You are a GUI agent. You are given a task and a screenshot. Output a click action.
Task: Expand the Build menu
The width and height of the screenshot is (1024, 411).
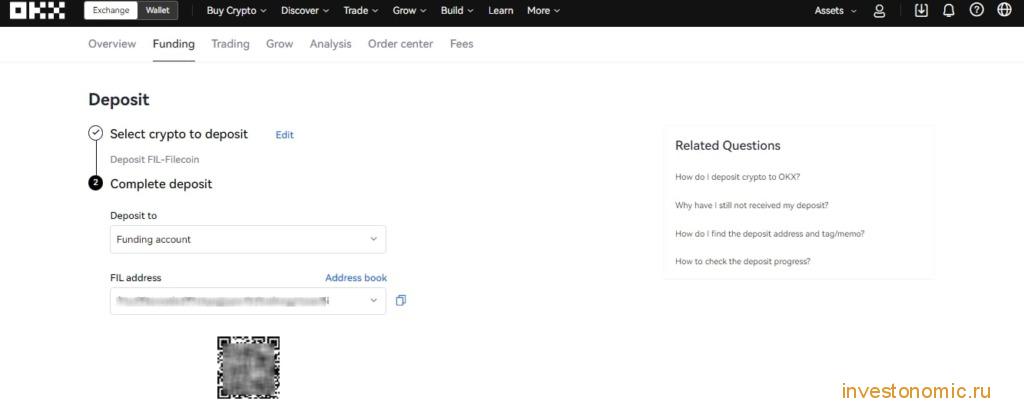tap(457, 10)
